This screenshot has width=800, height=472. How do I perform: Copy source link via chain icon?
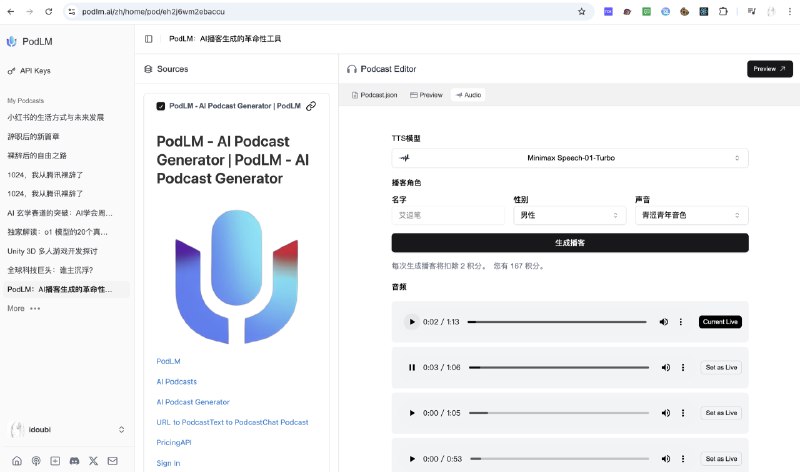tap(311, 106)
